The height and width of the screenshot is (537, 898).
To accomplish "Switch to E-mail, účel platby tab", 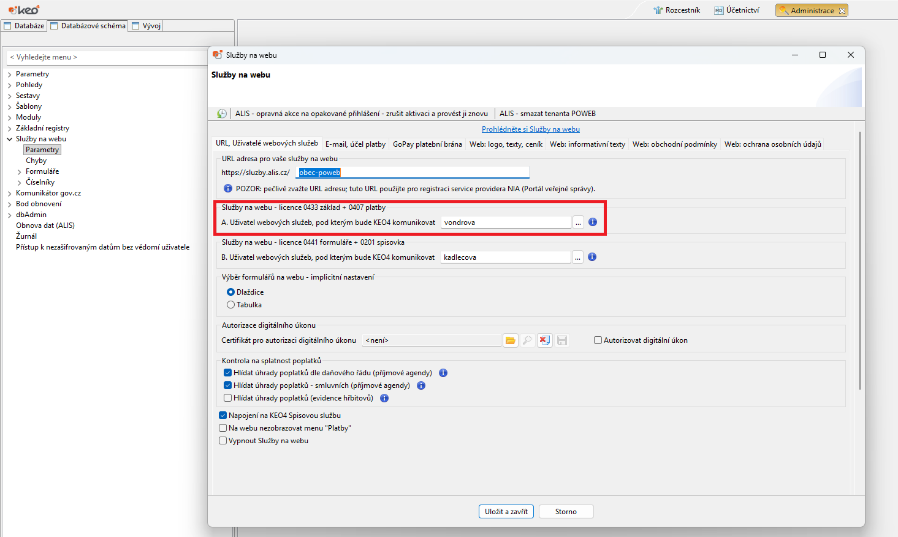I will click(x=355, y=144).
